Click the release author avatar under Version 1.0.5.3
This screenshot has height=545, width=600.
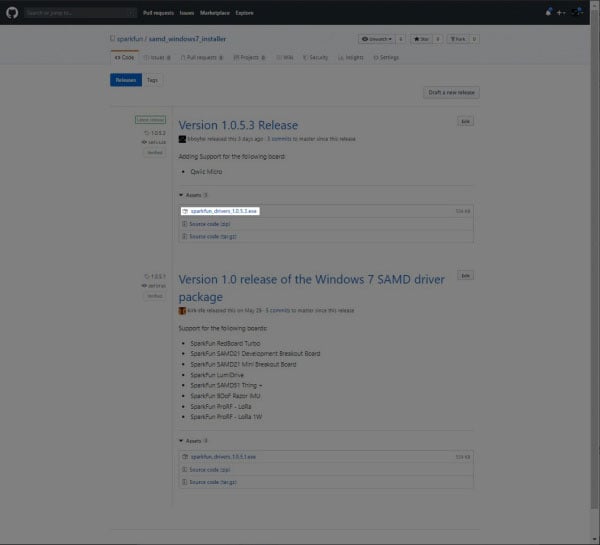[x=182, y=139]
